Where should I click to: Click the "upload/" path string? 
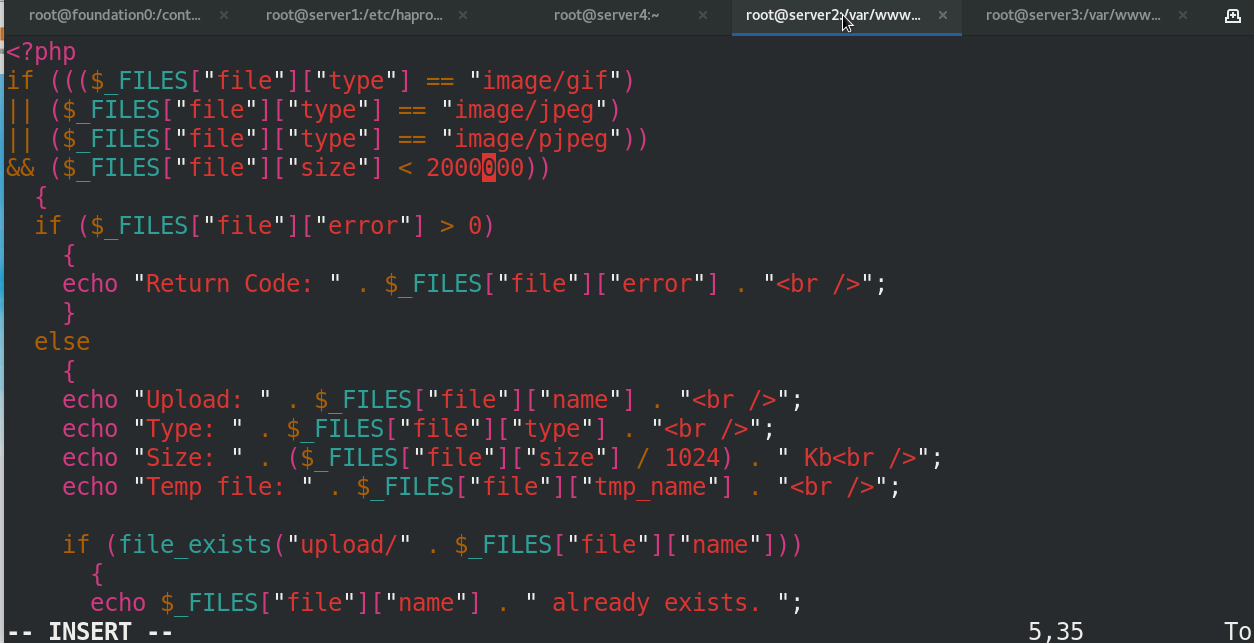click(349, 545)
